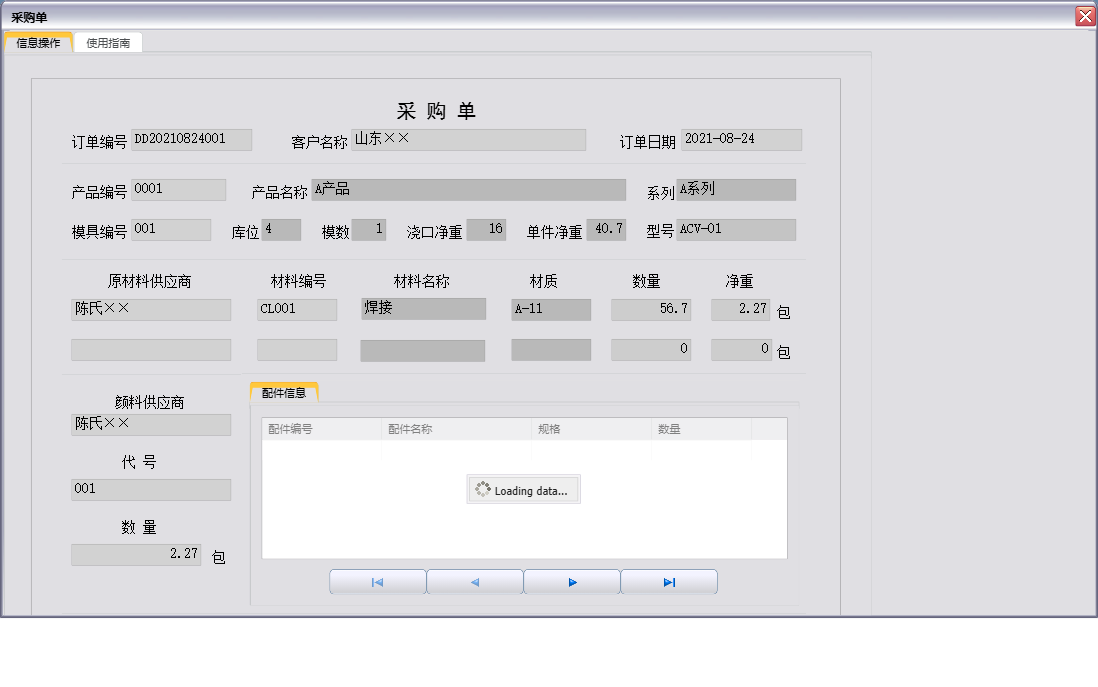This screenshot has height=687, width=1098.
Task: Click the 浇口净重 field showing 16
Action: pos(486,229)
